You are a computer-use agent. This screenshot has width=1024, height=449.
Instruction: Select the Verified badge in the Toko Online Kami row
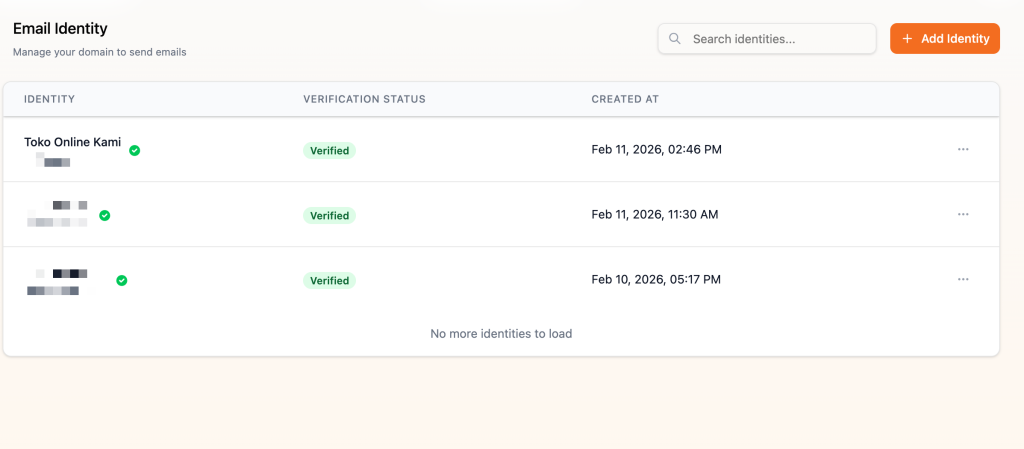click(x=329, y=151)
